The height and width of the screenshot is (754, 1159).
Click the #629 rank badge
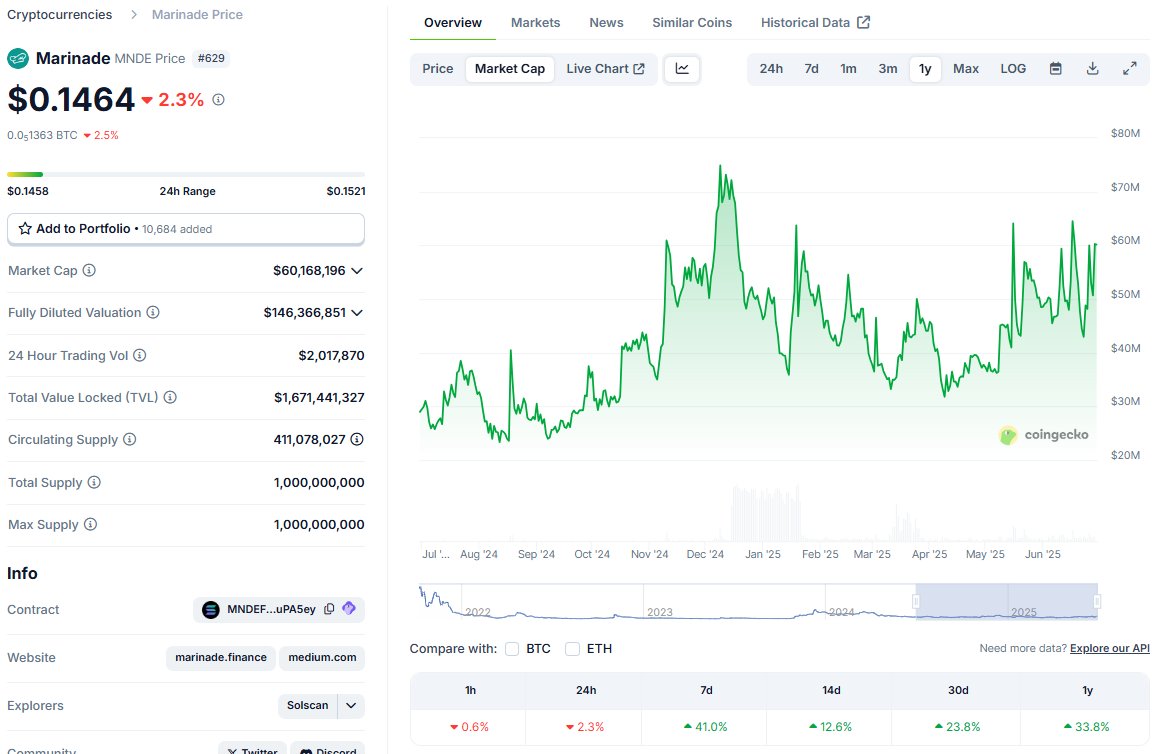[x=211, y=58]
